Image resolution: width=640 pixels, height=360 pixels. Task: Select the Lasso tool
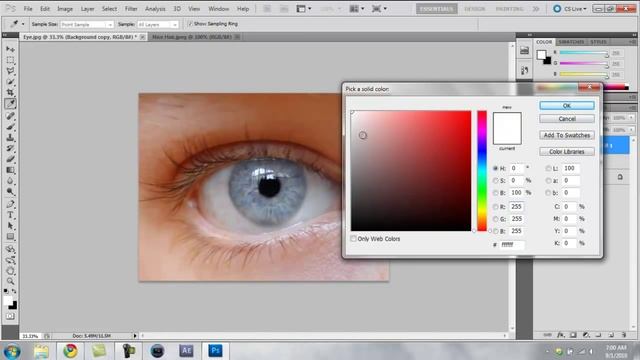10,71
